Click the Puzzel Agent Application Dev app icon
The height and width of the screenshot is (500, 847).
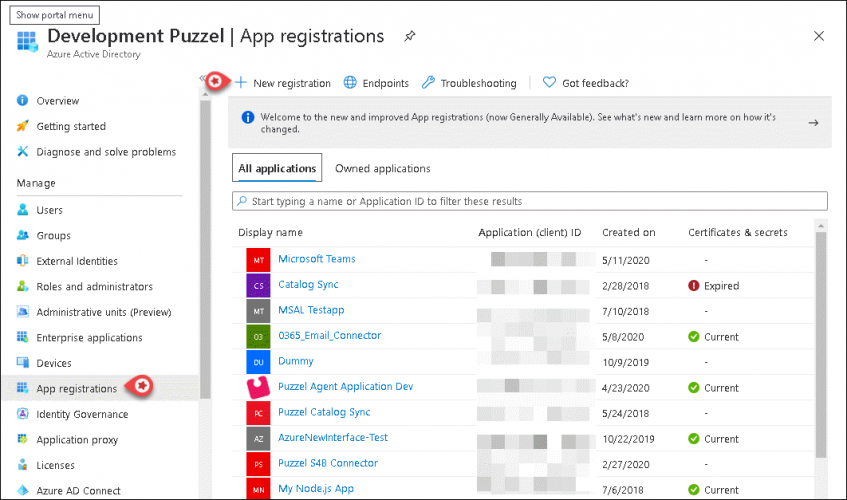(x=258, y=387)
